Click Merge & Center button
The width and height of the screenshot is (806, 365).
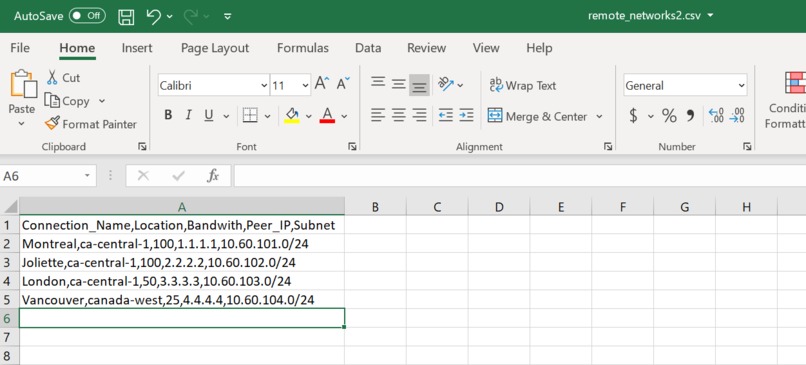(x=537, y=116)
